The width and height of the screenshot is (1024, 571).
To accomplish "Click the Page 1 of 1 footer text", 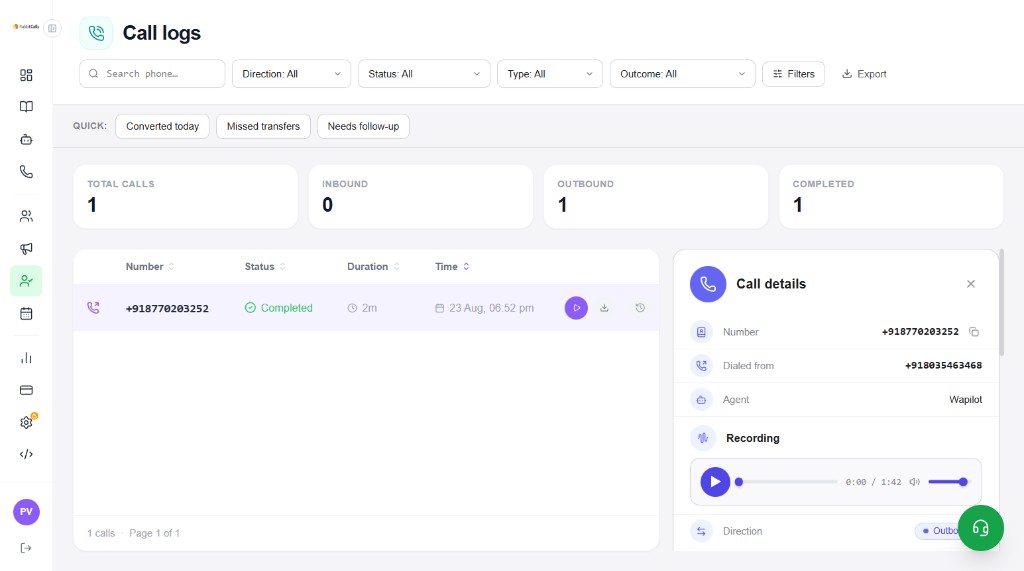I will coord(154,533).
